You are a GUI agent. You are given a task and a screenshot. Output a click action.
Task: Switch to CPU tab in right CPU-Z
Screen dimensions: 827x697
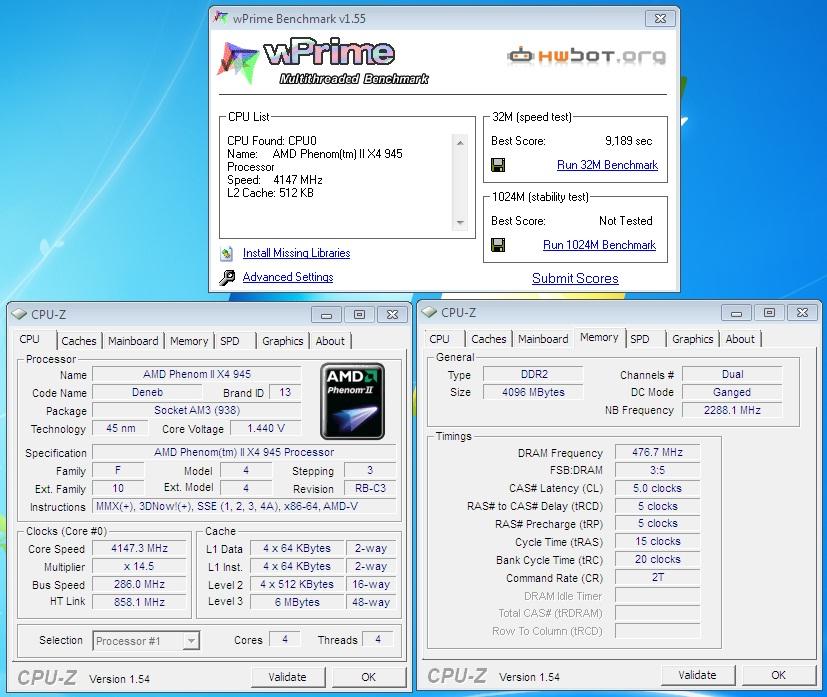click(x=439, y=339)
